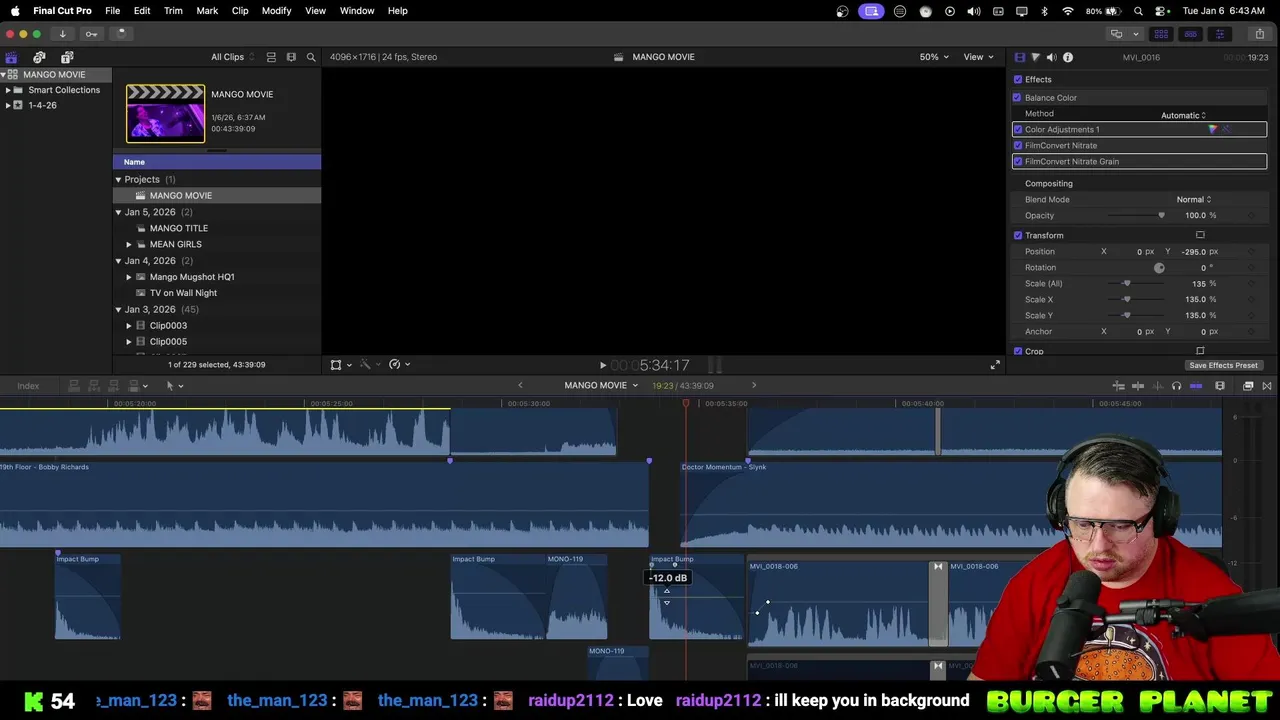The height and width of the screenshot is (720, 1280).
Task: Show the Color inspector tab icon
Action: pyautogui.click(x=1035, y=57)
